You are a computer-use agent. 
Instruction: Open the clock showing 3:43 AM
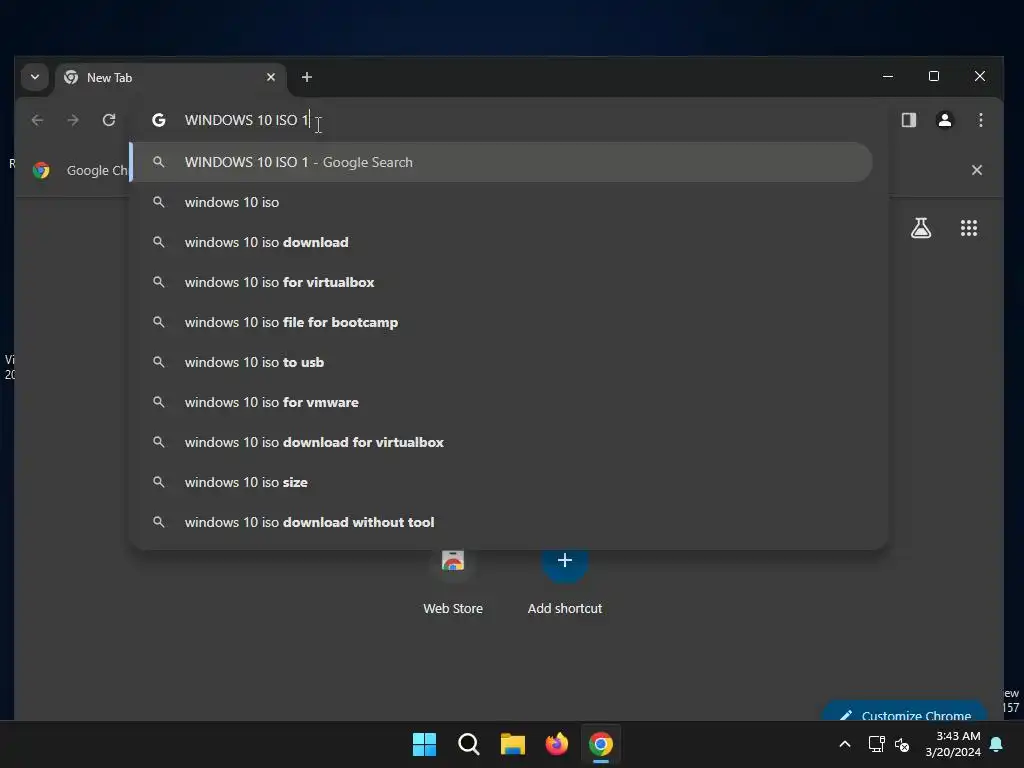tap(953, 744)
